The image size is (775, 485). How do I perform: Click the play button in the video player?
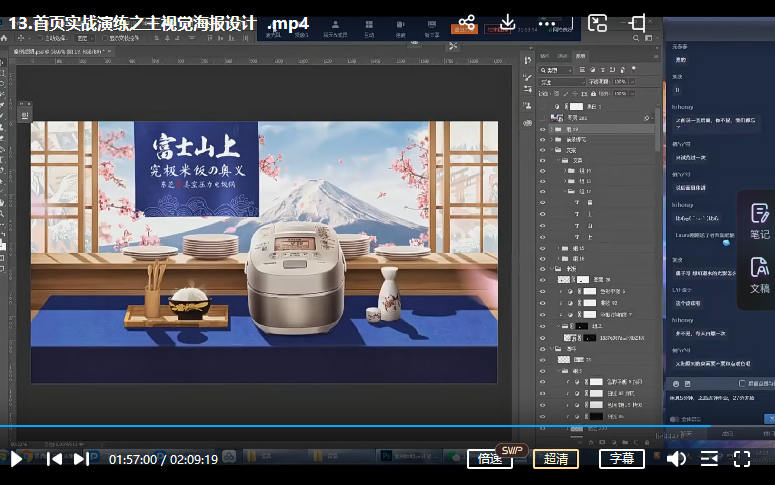(16, 459)
